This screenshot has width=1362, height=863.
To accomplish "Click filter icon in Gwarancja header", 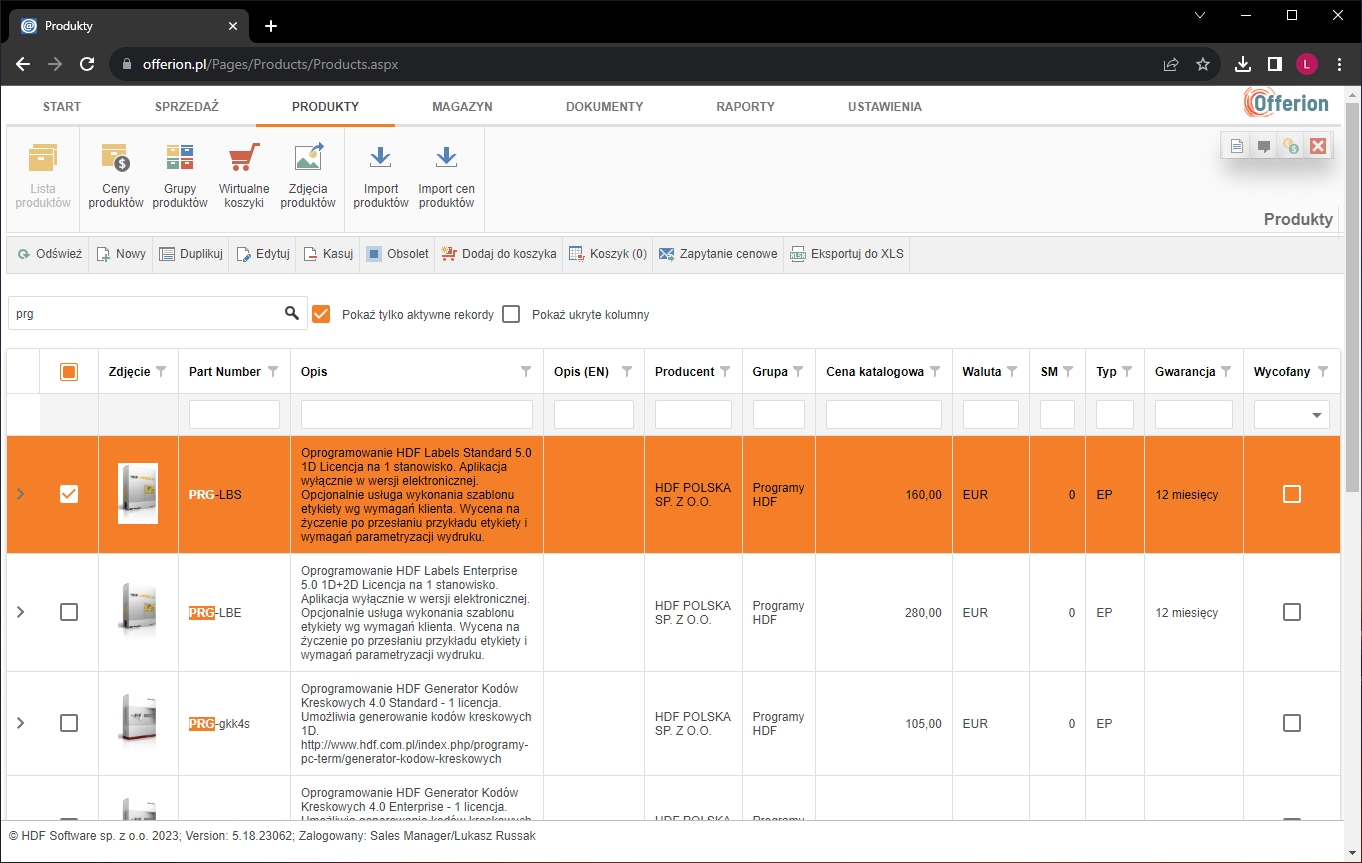I will [1226, 372].
